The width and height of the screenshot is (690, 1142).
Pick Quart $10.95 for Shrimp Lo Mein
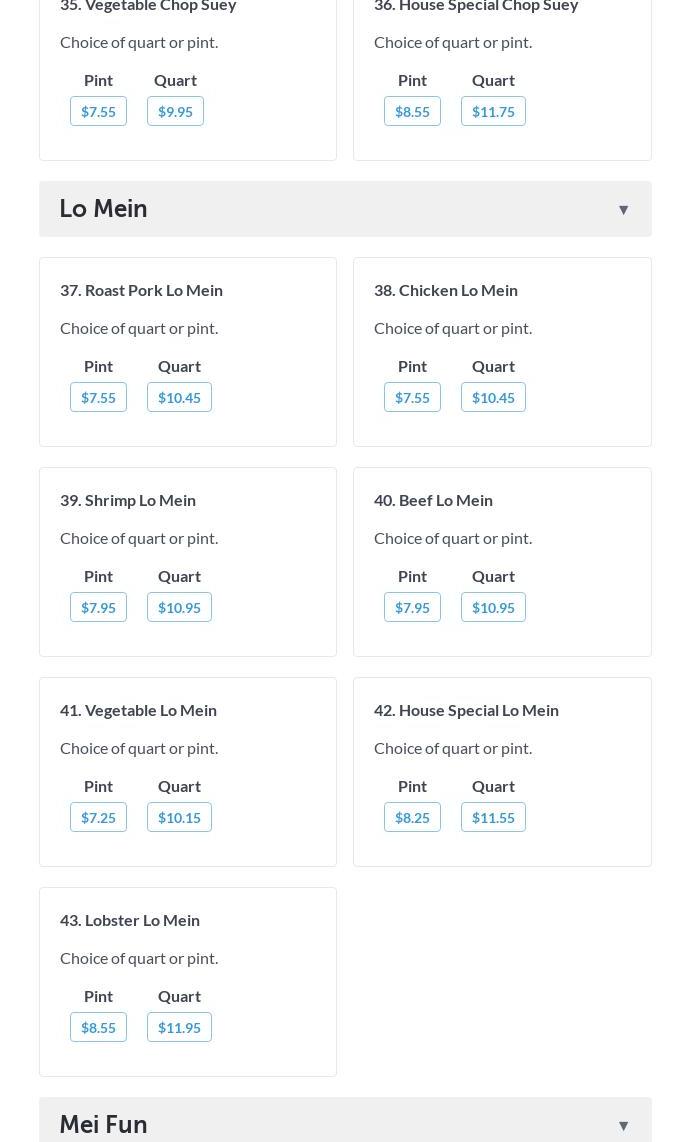point(179,607)
